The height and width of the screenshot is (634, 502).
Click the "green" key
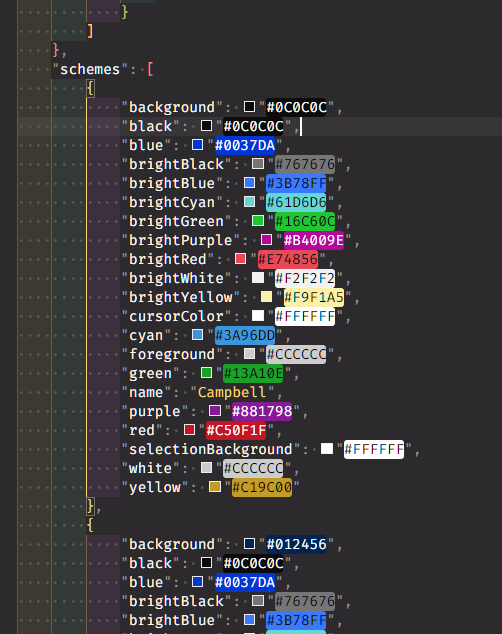pos(150,373)
